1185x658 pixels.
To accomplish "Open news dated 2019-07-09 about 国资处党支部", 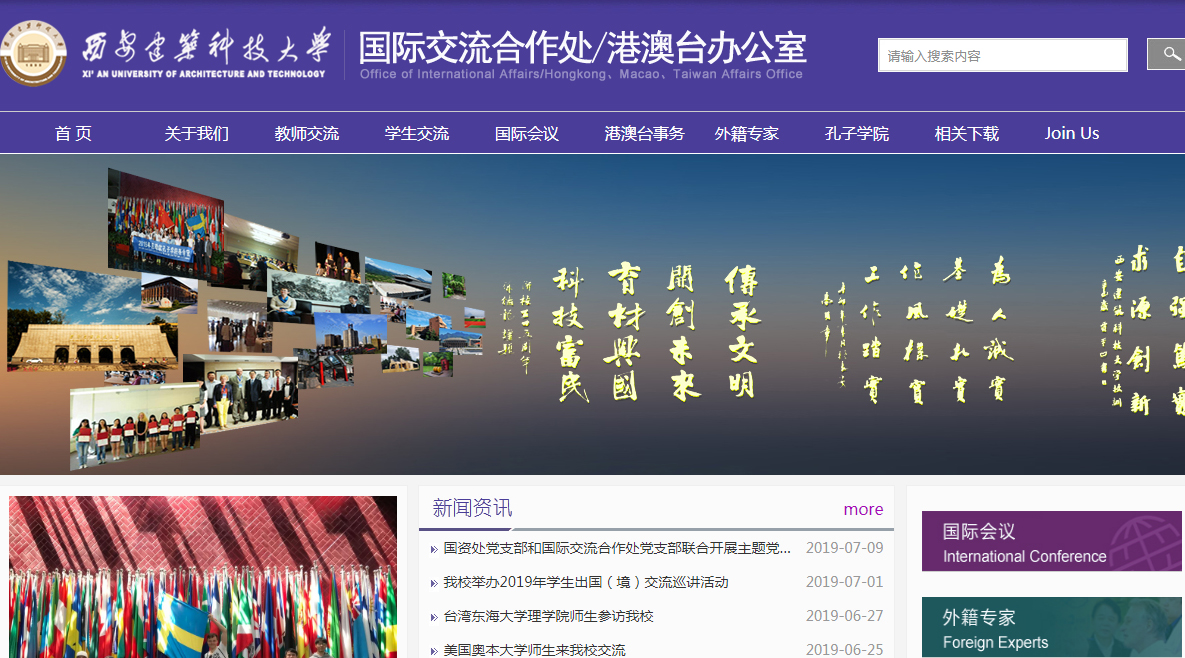I will 617,548.
